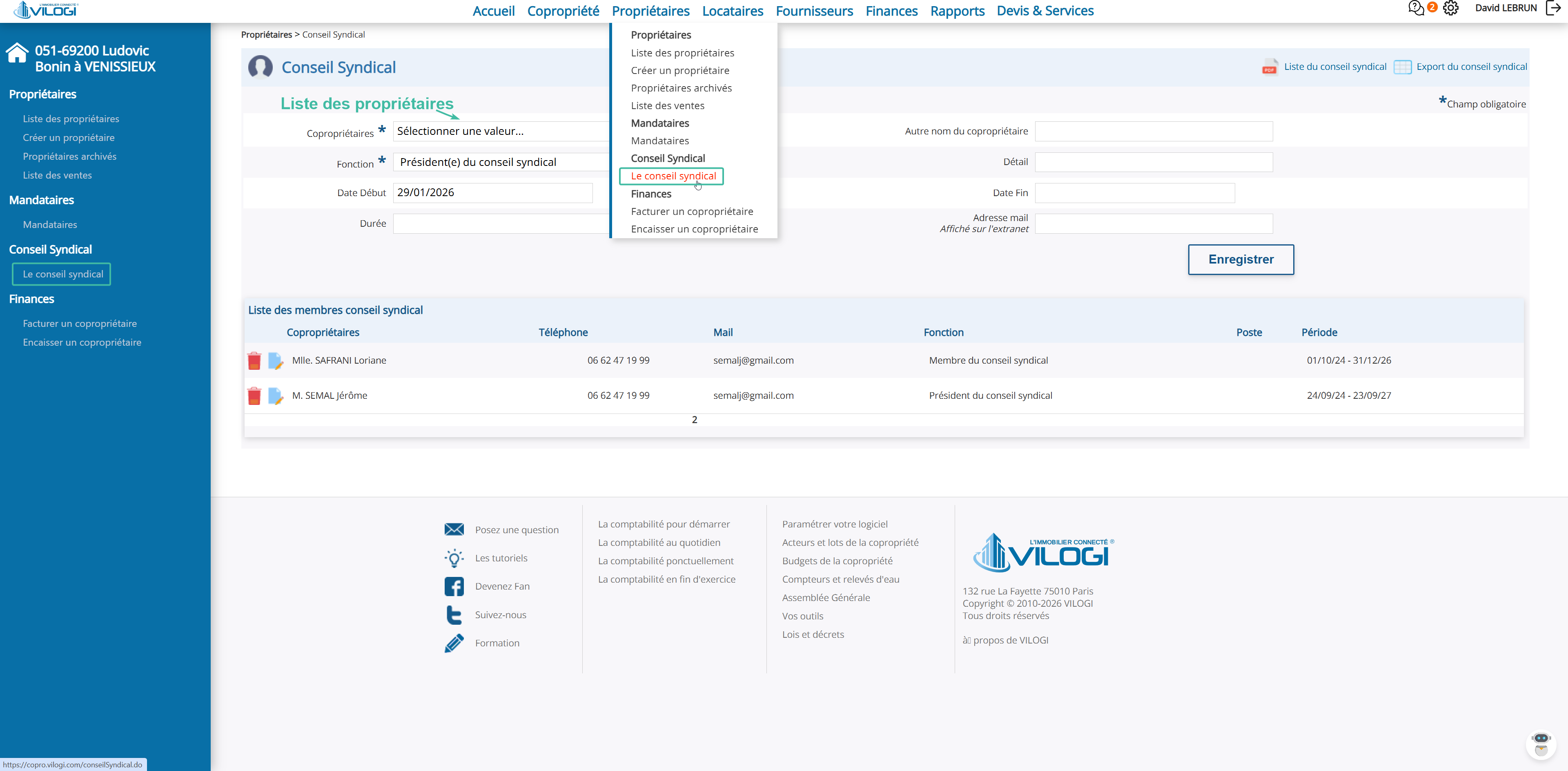Screen dimensions: 1568x771
Task: Delete M. SEMAL Jérôme with the trash icon
Action: [254, 396]
